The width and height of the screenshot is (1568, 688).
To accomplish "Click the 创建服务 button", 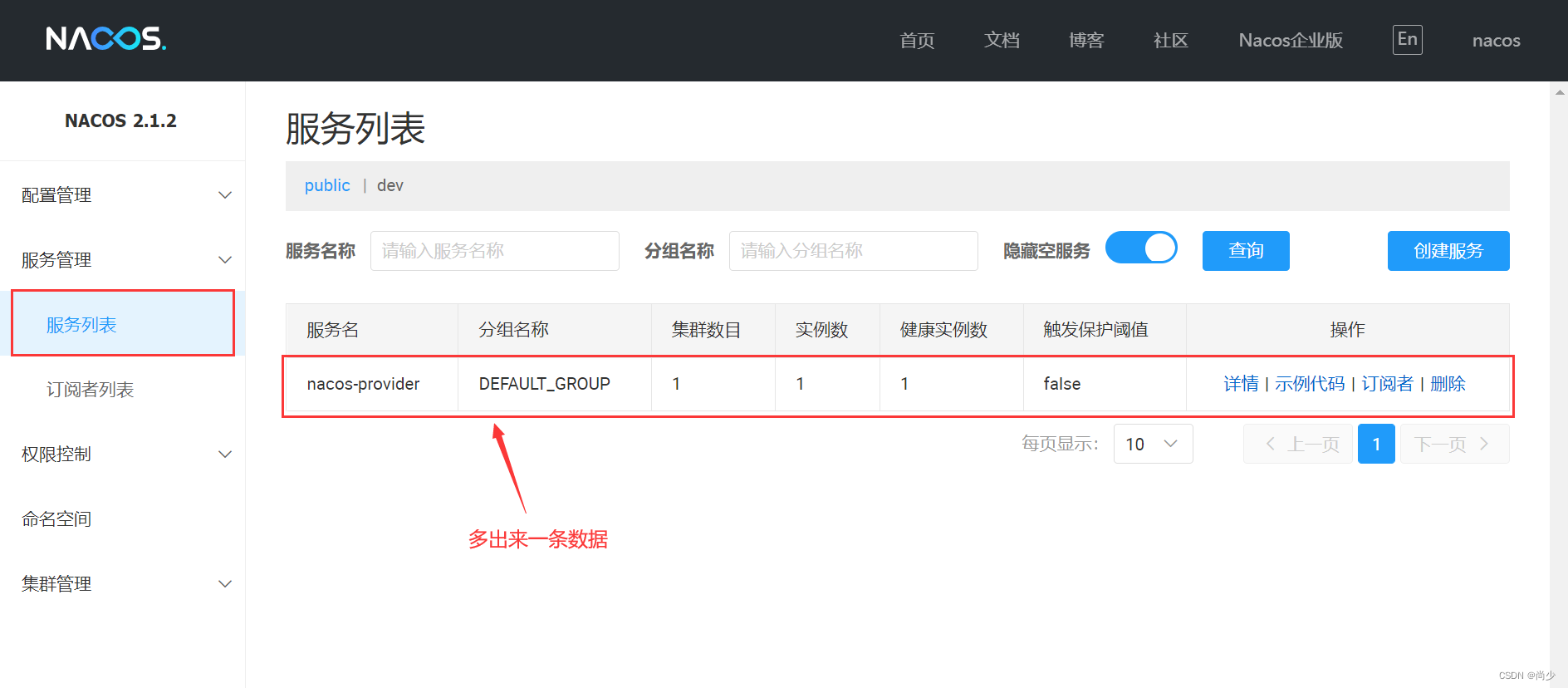I will pyautogui.click(x=1448, y=251).
